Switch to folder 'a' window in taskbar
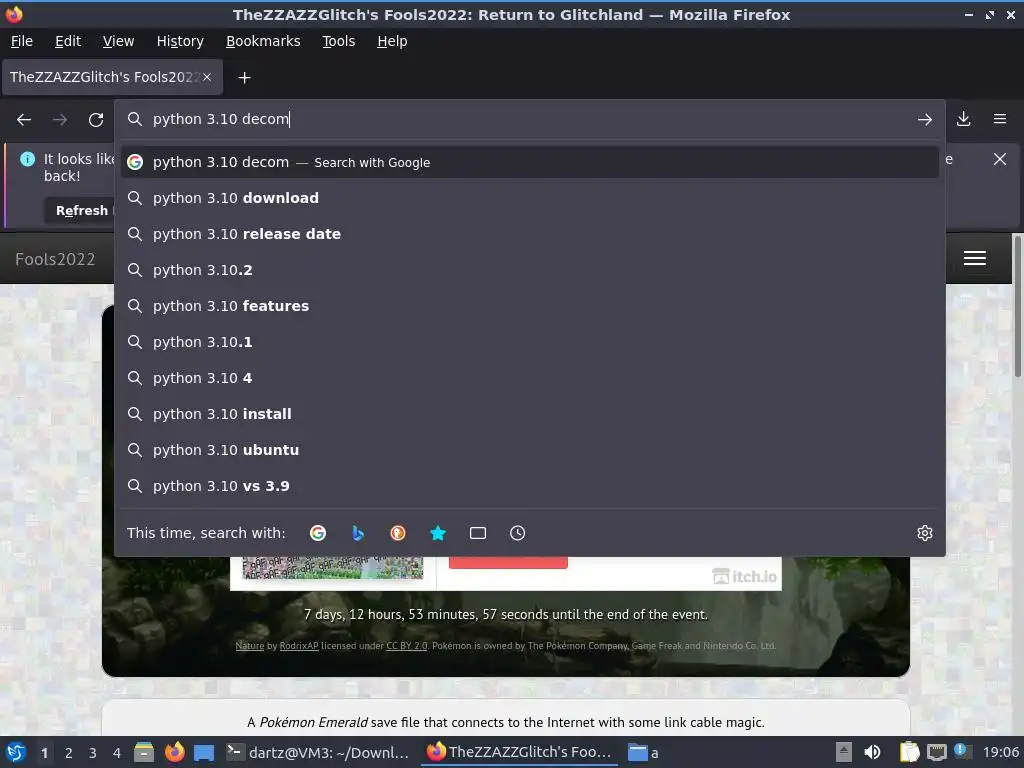The image size is (1024, 768). (643, 752)
